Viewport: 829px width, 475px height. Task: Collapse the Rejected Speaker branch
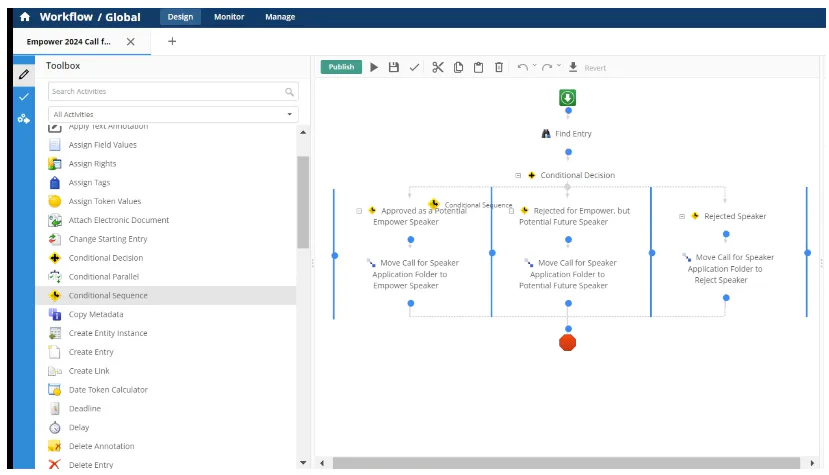681,216
